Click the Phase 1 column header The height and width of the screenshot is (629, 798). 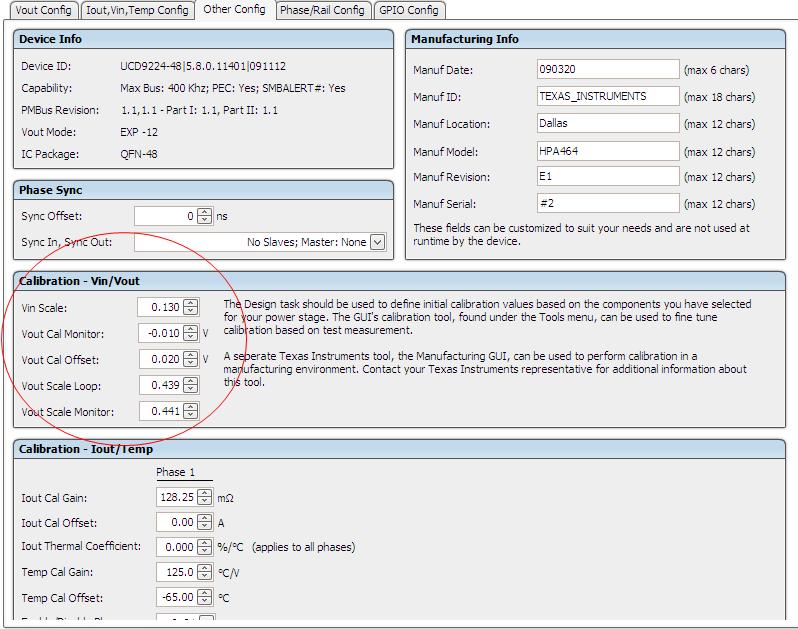(x=176, y=472)
